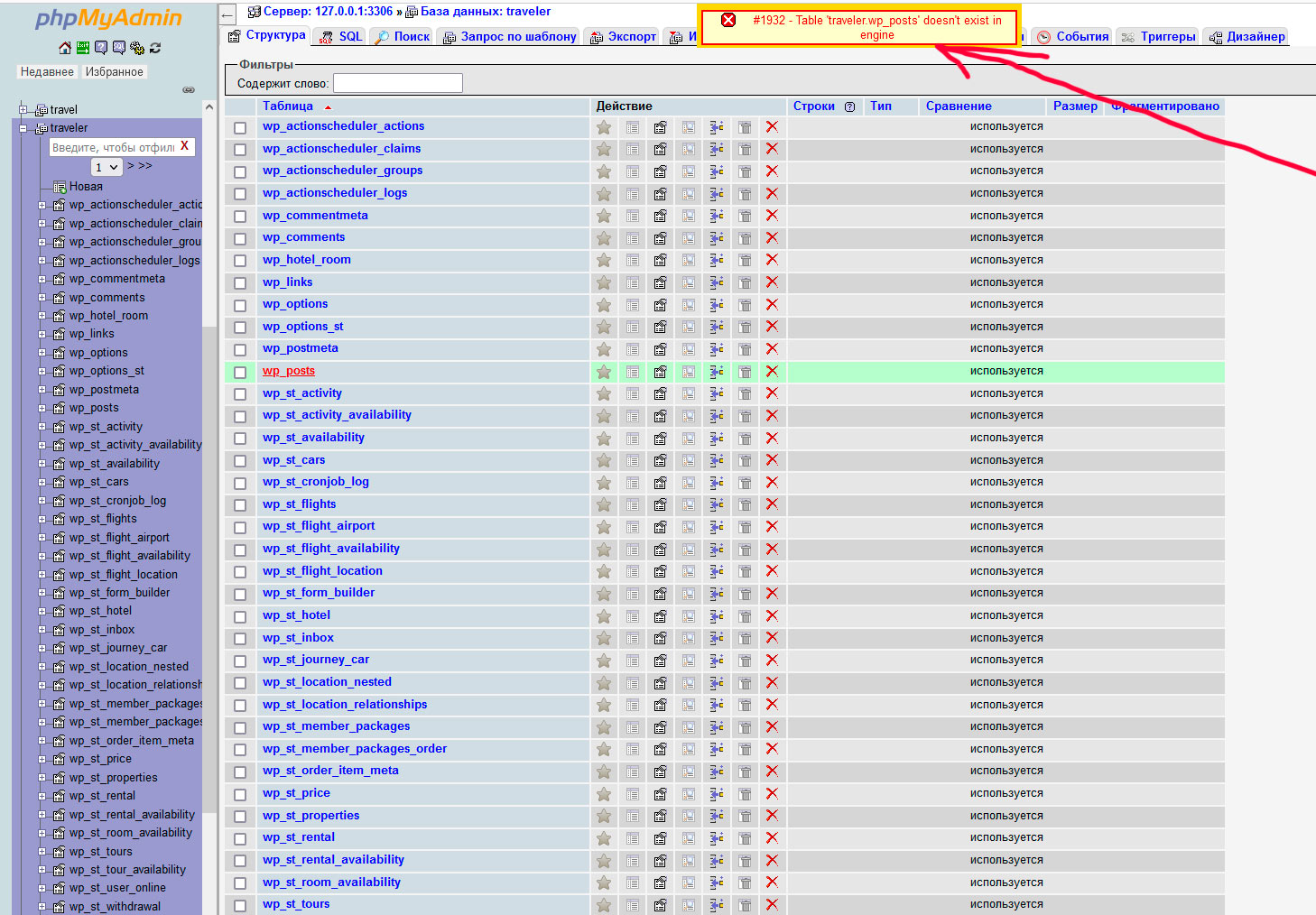
Task: Select the wp_st_flights row checkbox
Action: [240, 505]
